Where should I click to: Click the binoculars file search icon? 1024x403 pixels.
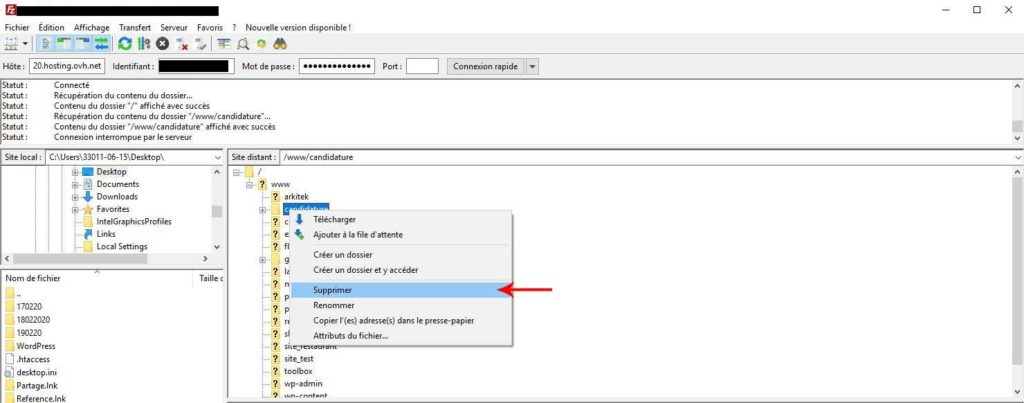coord(281,43)
